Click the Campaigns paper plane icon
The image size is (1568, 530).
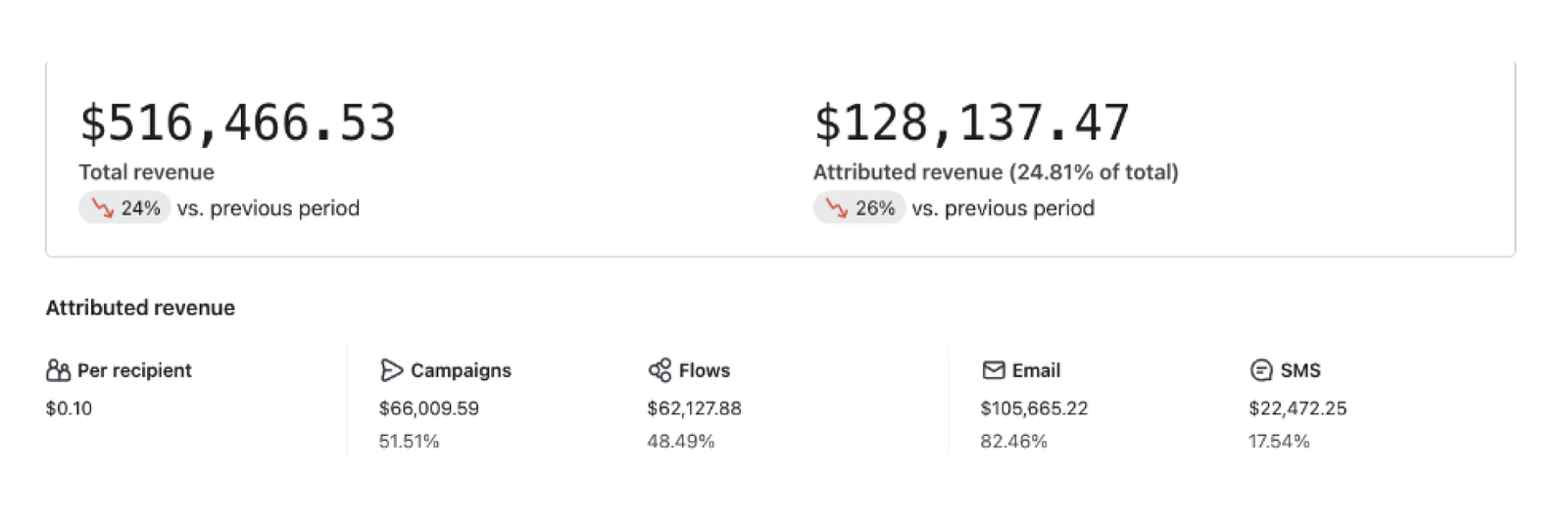click(x=391, y=370)
